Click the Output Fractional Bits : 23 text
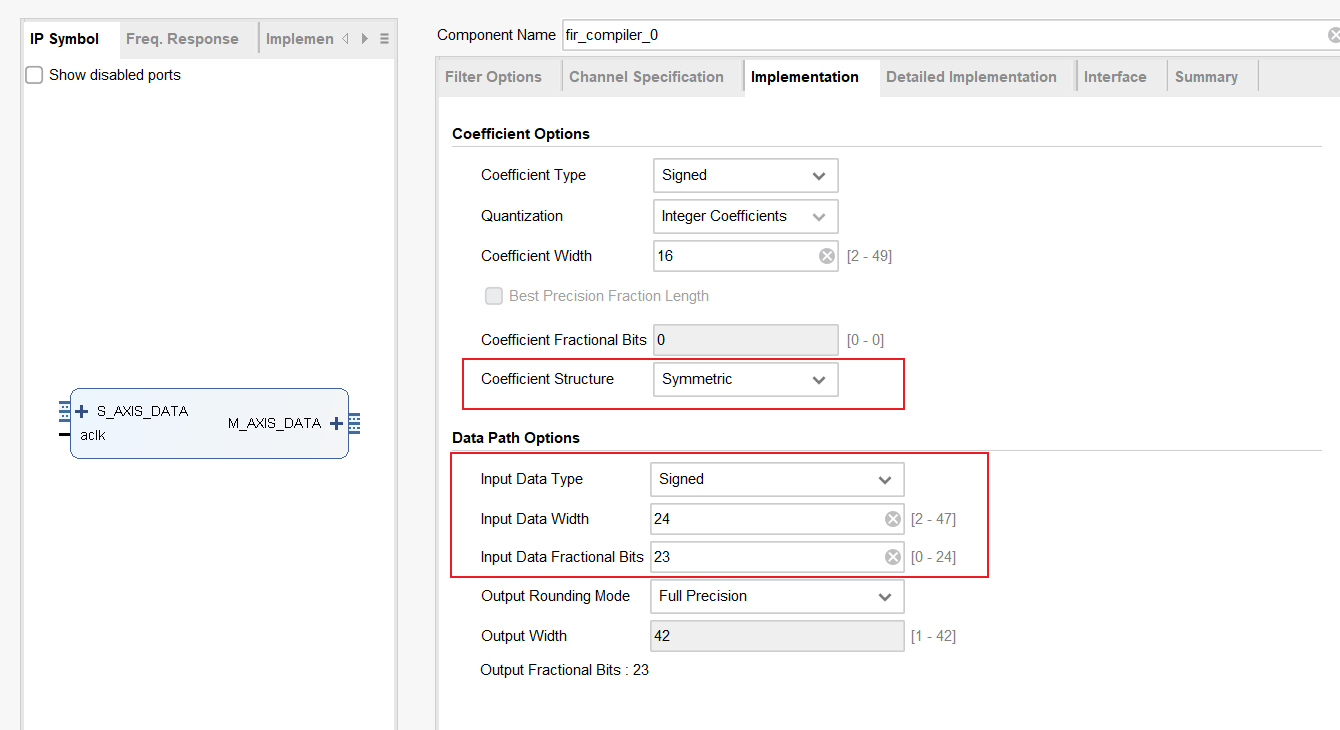Viewport: 1340px width, 730px height. pyautogui.click(x=564, y=670)
